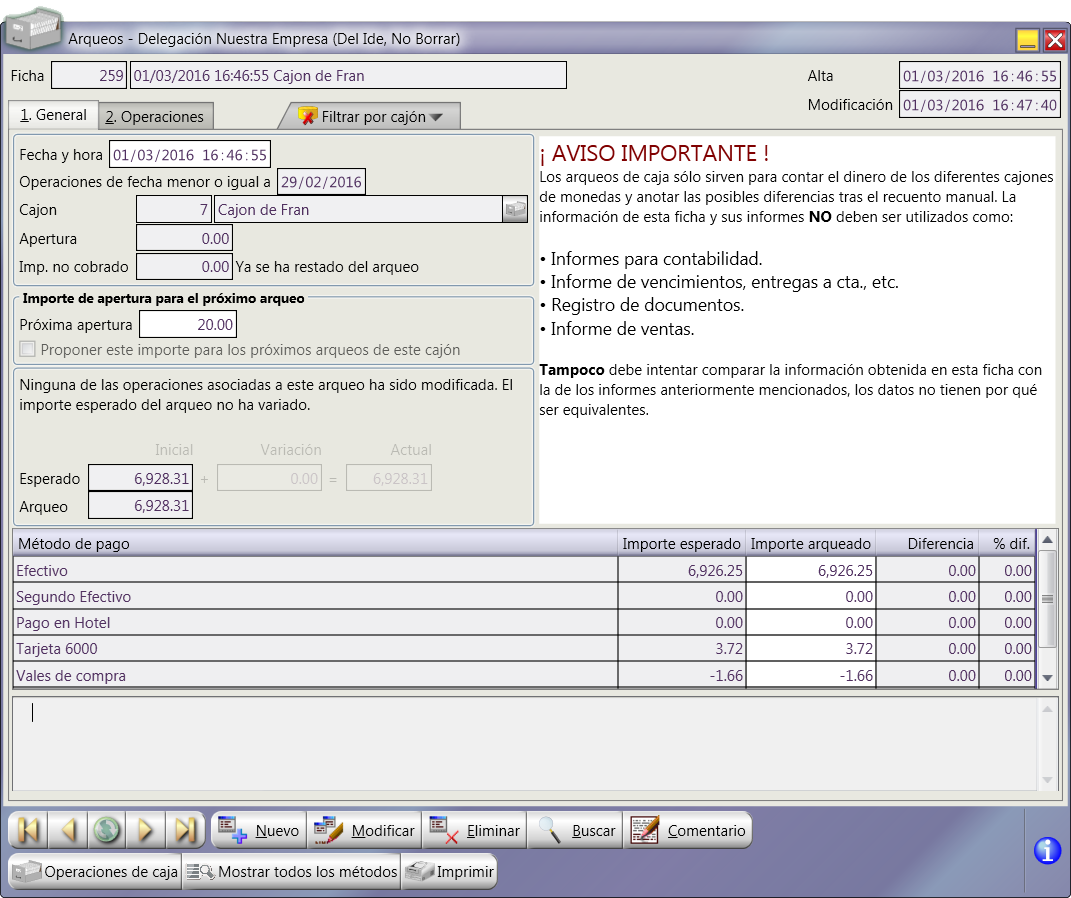The width and height of the screenshot is (1071, 898).
Task: Switch to the 1. General tab
Action: coord(53,115)
